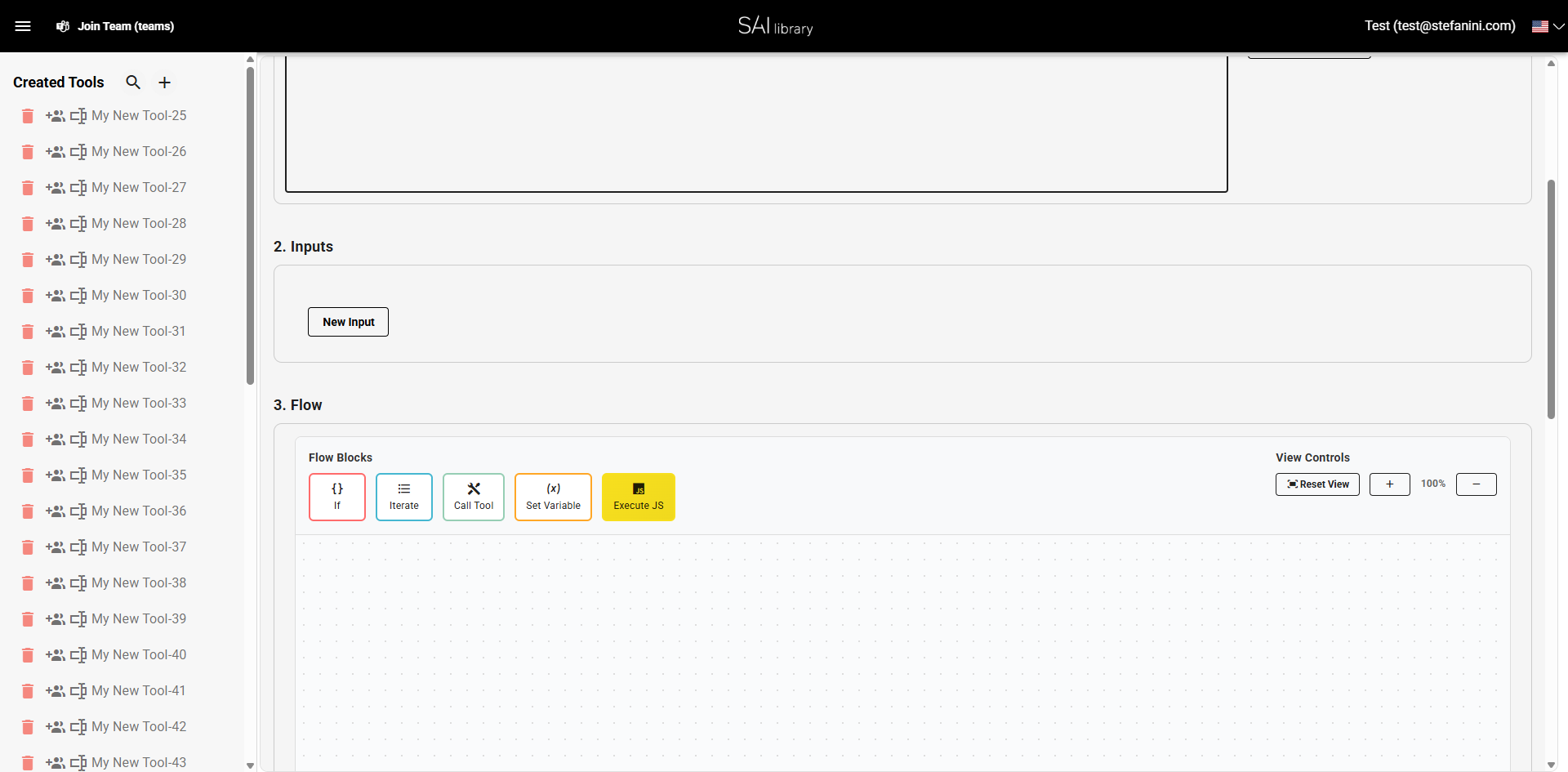Click the main page scroll-up arrow
The height and width of the screenshot is (772, 1568).
pos(1551,63)
